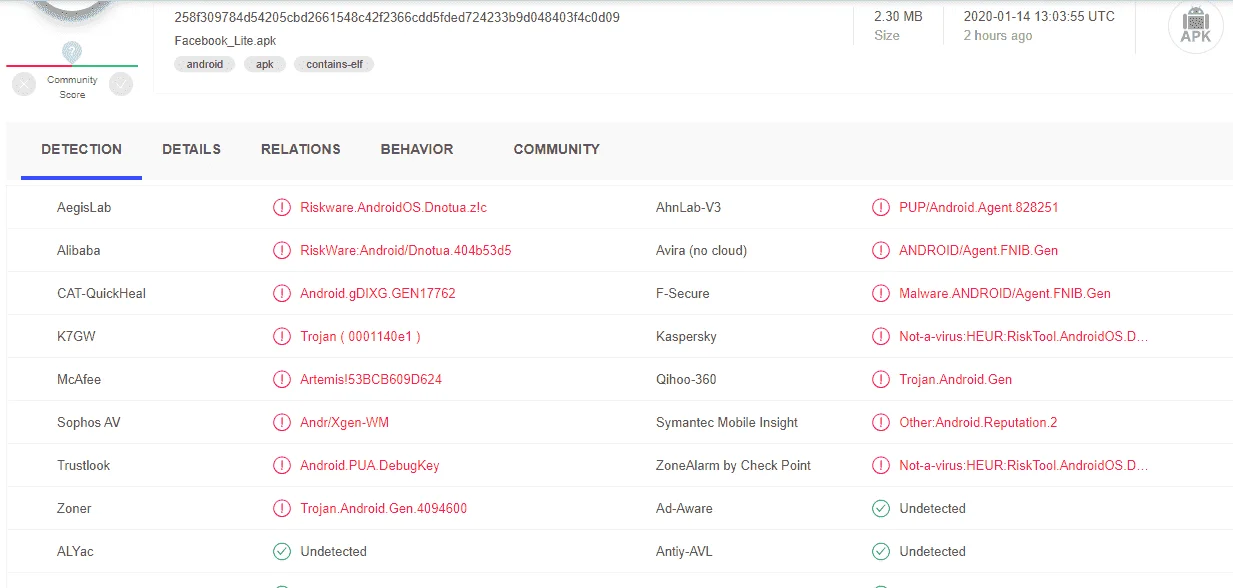Click the android tag
This screenshot has width=1233, height=588.
pos(205,64)
